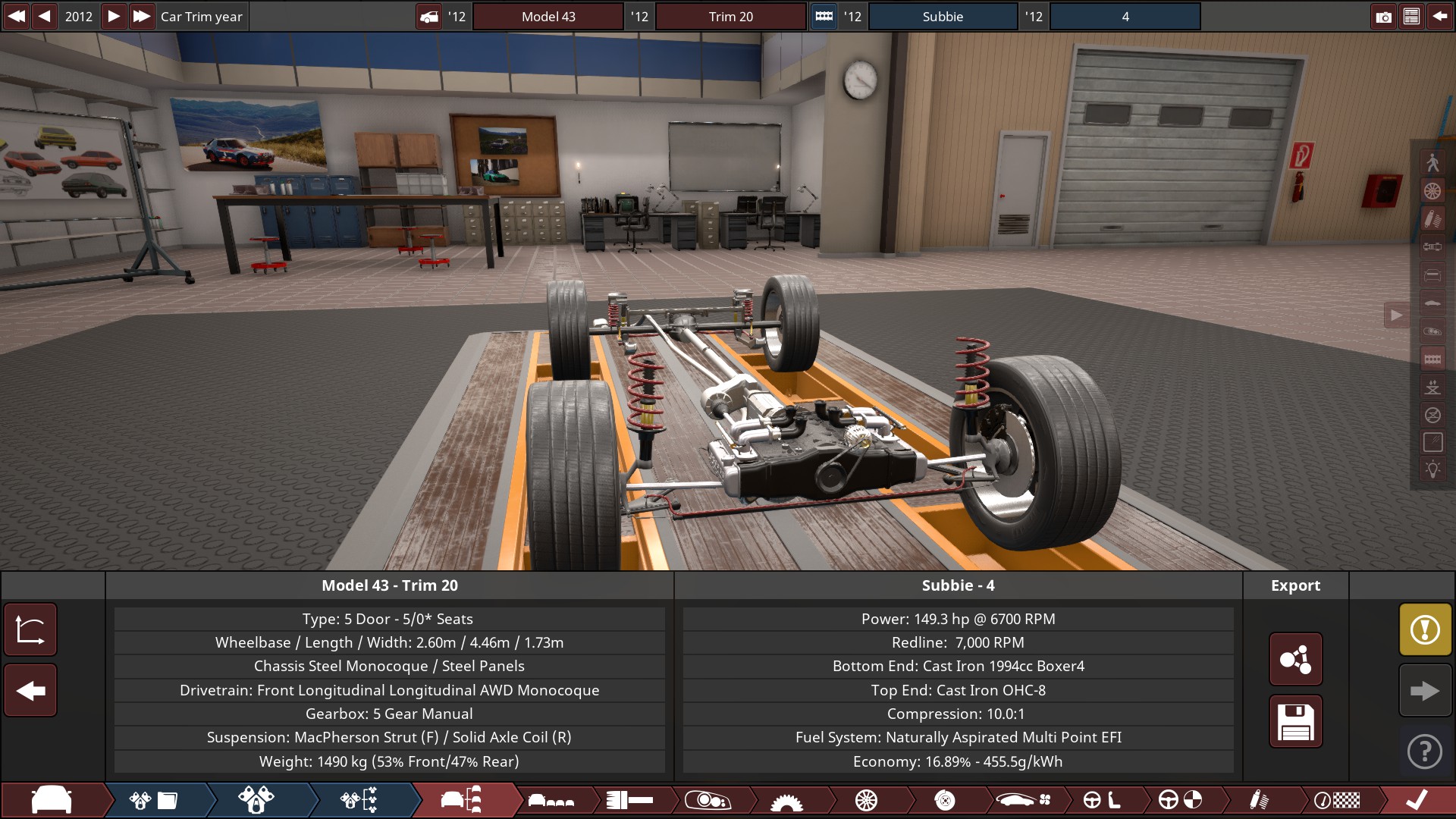Viewport: 1456px width, 819px height.
Task: Toggle car body silhouette visibility
Action: tap(1432, 303)
